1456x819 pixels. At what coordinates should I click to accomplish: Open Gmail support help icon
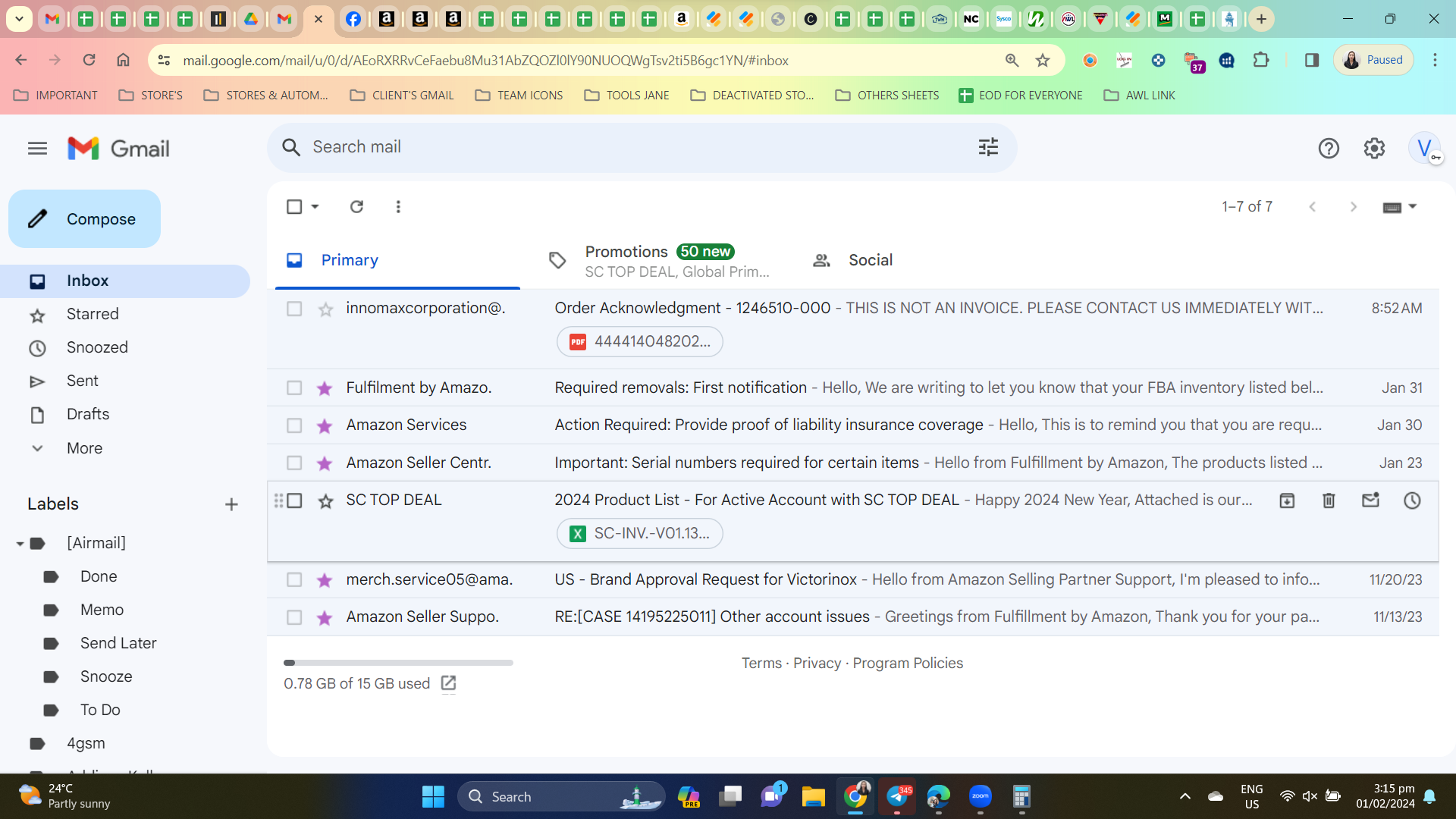coord(1329,149)
